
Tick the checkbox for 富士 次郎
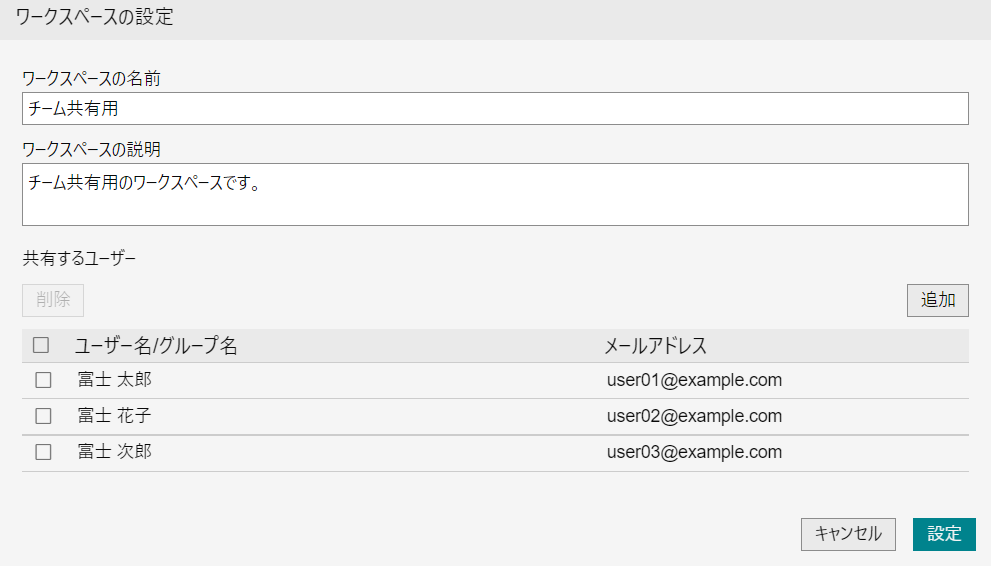point(43,452)
